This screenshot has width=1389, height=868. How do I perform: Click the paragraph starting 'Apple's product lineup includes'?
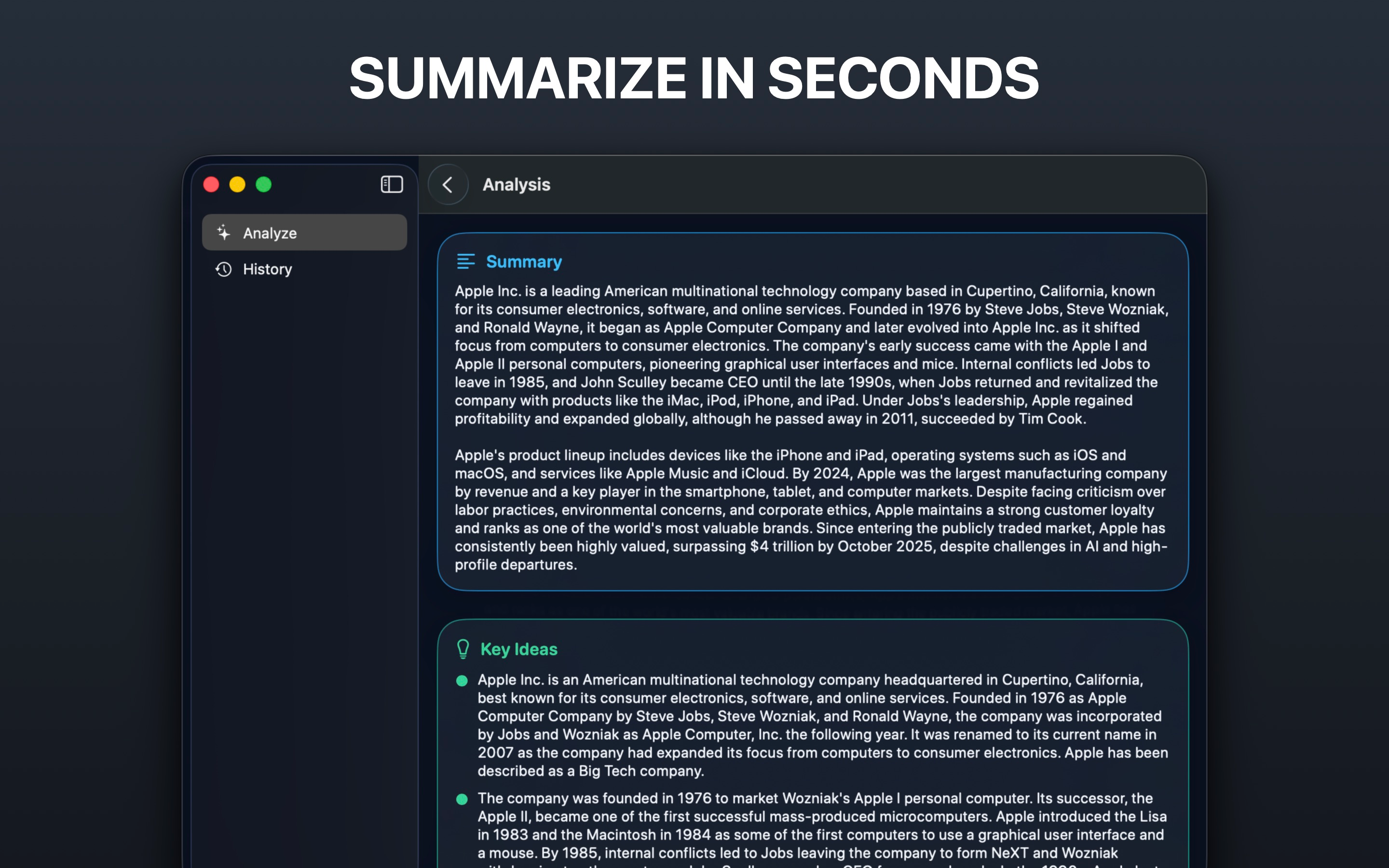click(811, 509)
